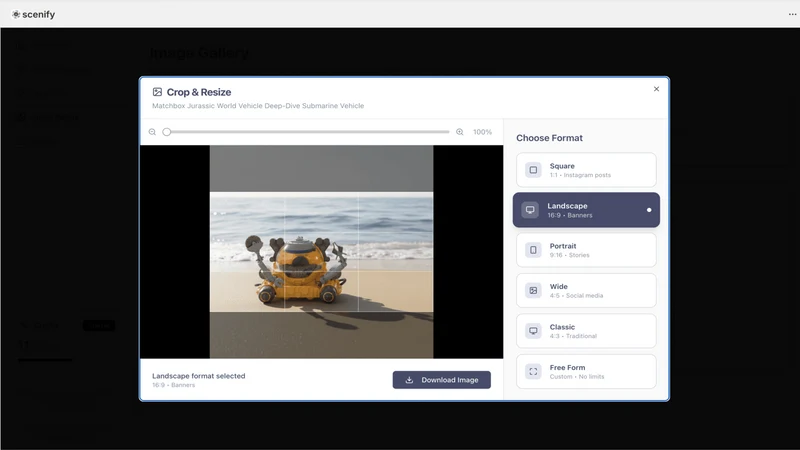This screenshot has width=800, height=450.
Task: Click the submarine toy in the crop preview
Action: 297,269
